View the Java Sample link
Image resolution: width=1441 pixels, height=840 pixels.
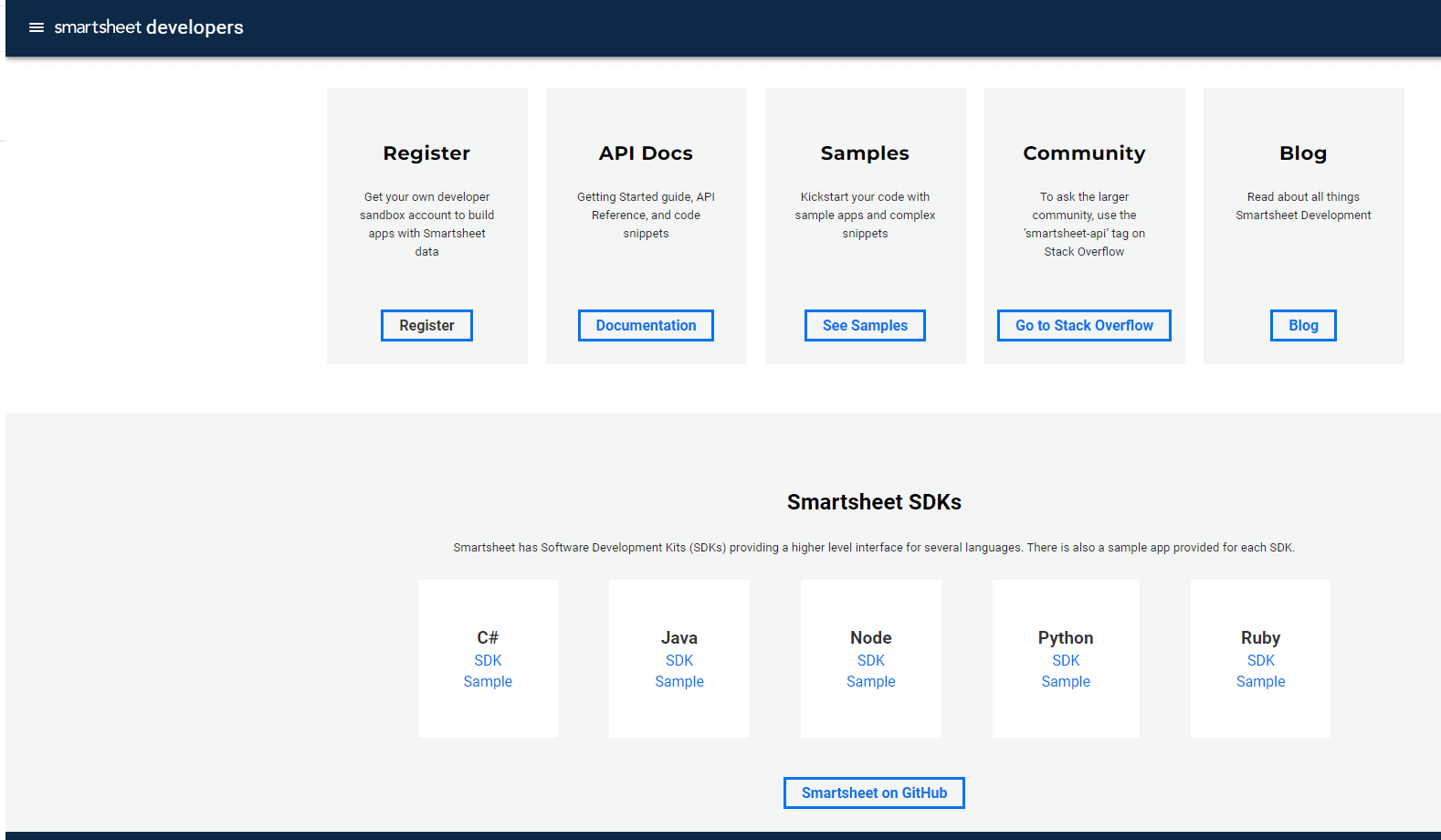point(679,682)
